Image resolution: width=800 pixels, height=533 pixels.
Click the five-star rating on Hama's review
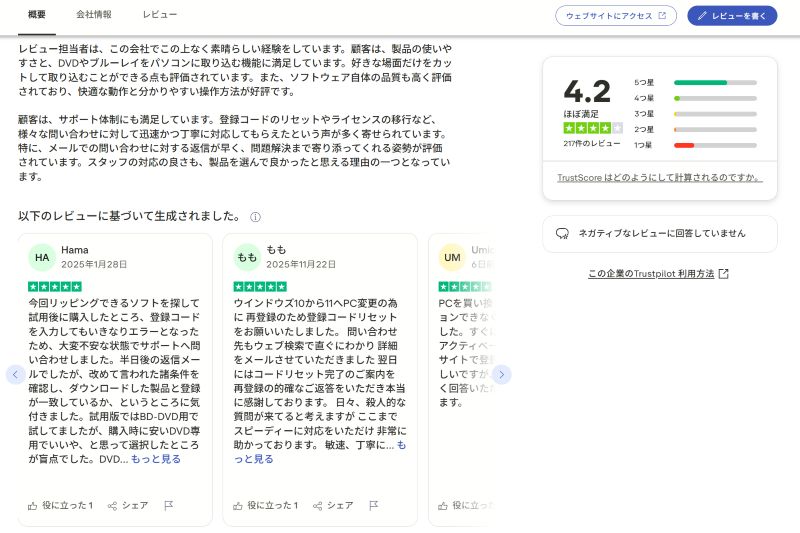pyautogui.click(x=55, y=287)
